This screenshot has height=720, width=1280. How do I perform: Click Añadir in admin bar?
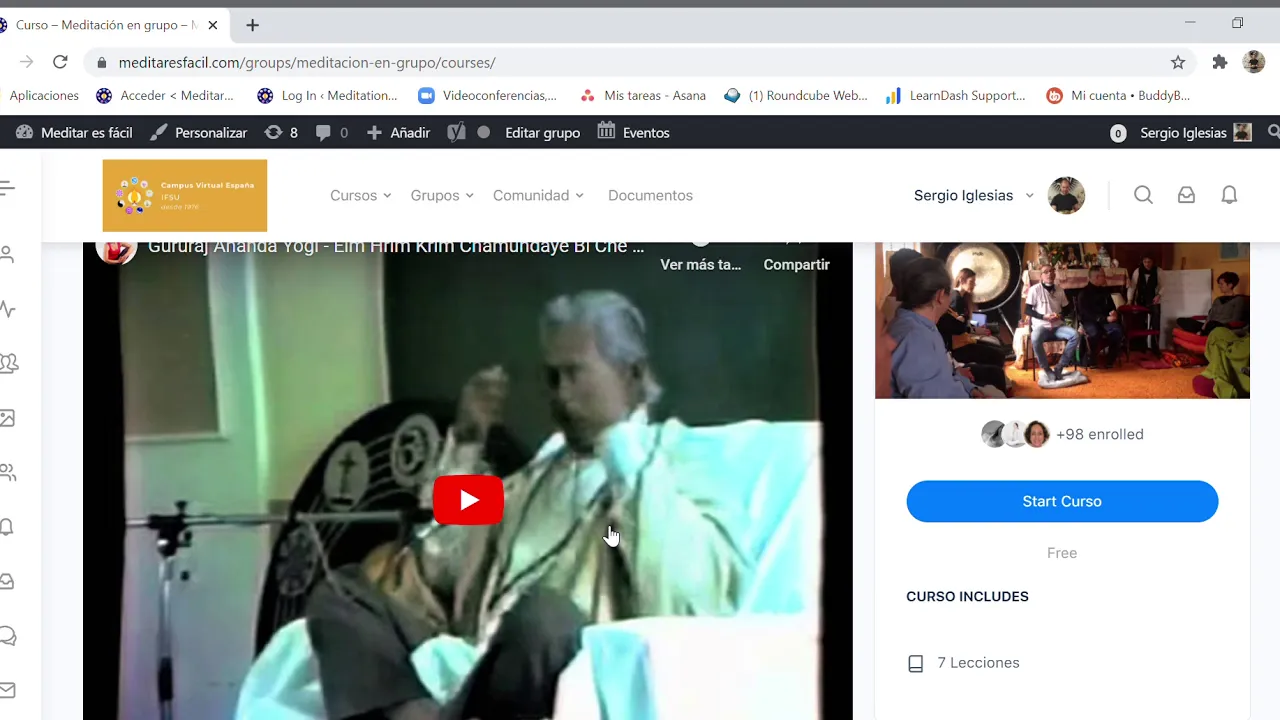398,132
